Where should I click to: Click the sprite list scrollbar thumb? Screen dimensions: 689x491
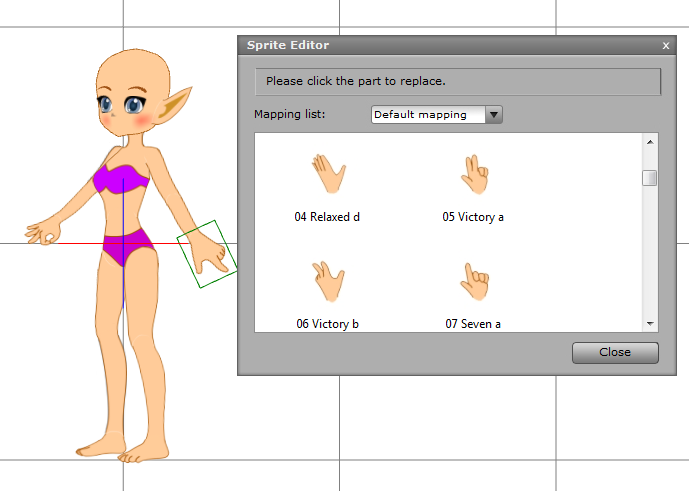click(650, 178)
